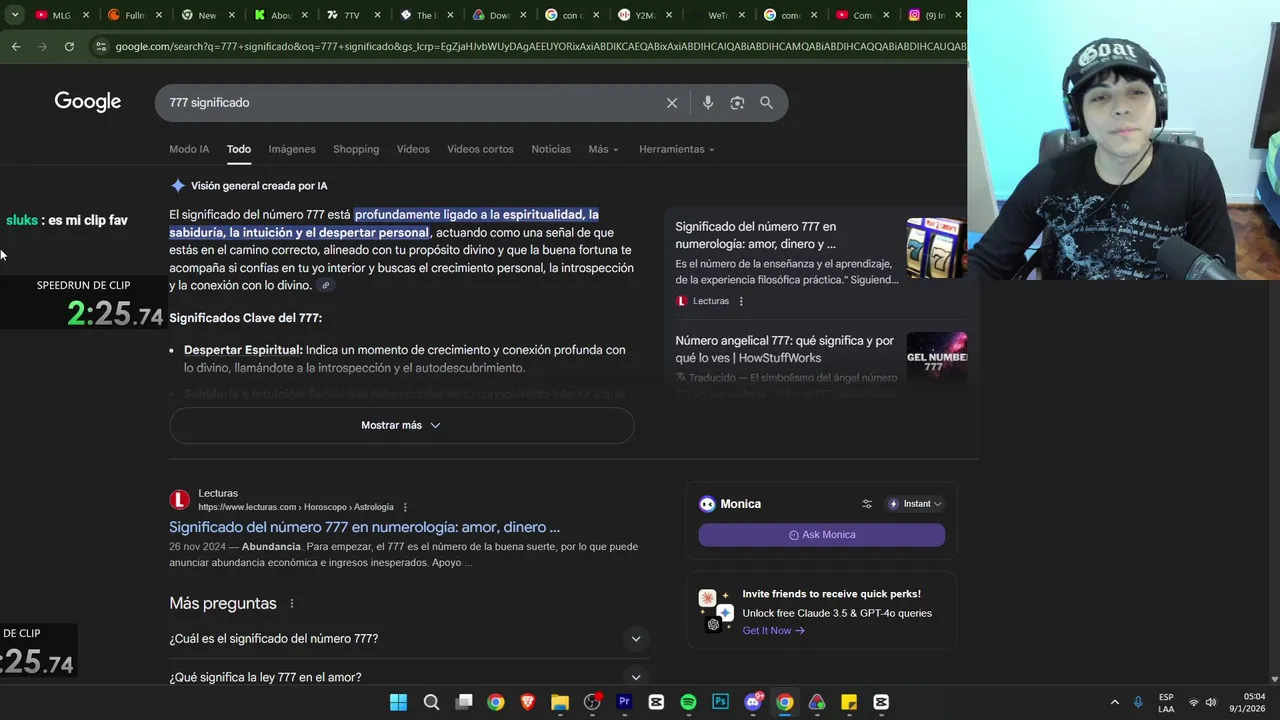The height and width of the screenshot is (720, 1280).
Task: Open the Más search filters dropdown
Action: pos(603,149)
